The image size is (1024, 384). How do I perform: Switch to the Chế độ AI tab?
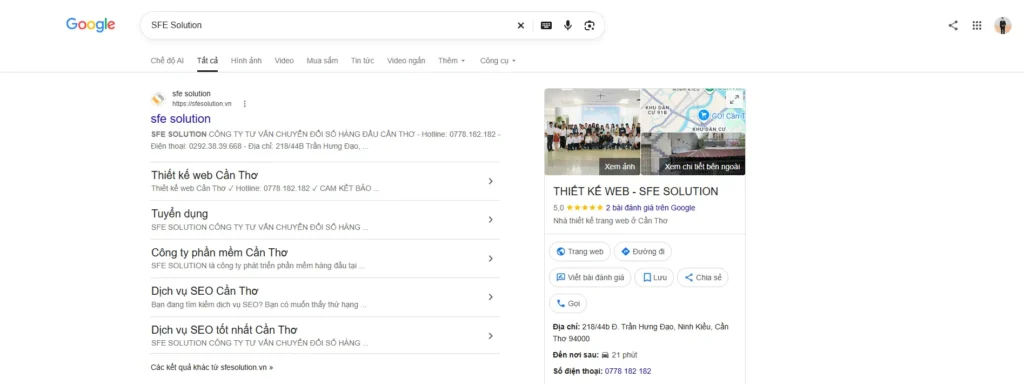[167, 61]
